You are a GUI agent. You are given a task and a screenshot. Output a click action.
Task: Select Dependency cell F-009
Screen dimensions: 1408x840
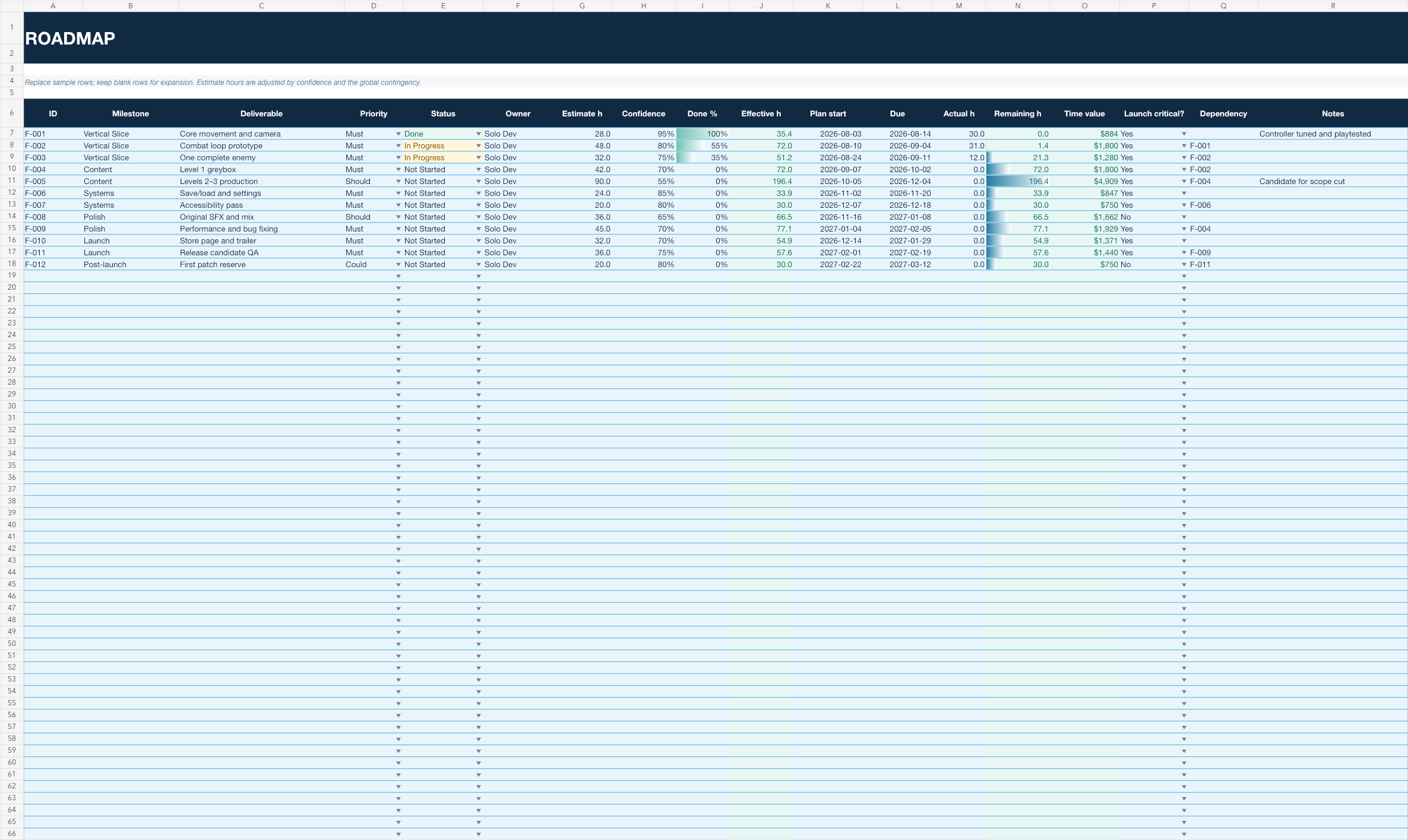click(x=1223, y=253)
